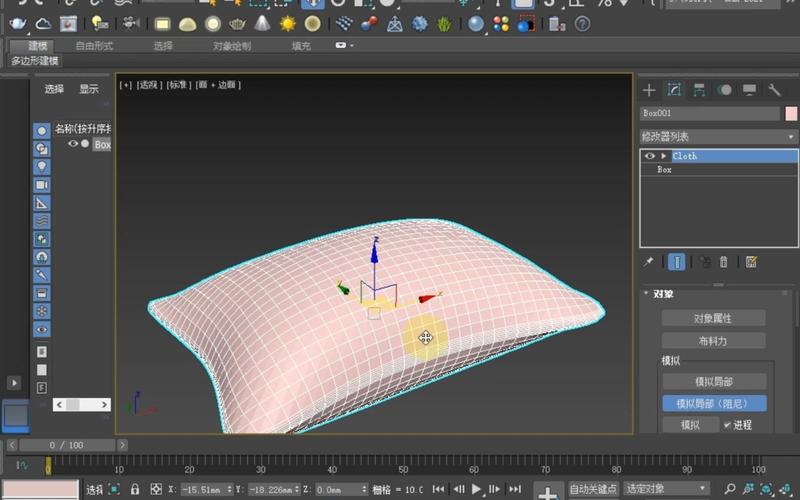
Task: Open the Hierarchy panel icon
Action: (699, 90)
